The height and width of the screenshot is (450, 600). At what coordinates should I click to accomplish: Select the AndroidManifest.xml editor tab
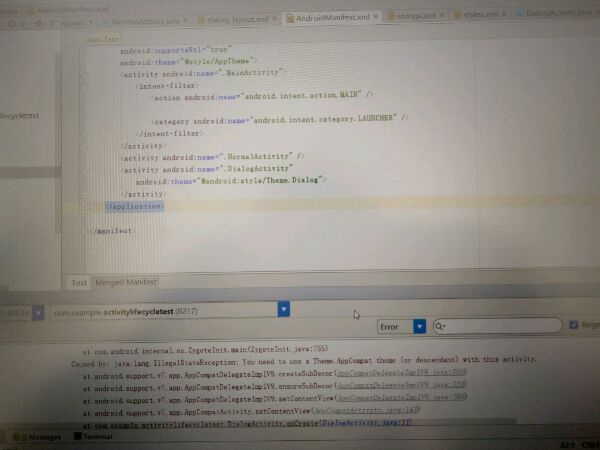tap(332, 18)
